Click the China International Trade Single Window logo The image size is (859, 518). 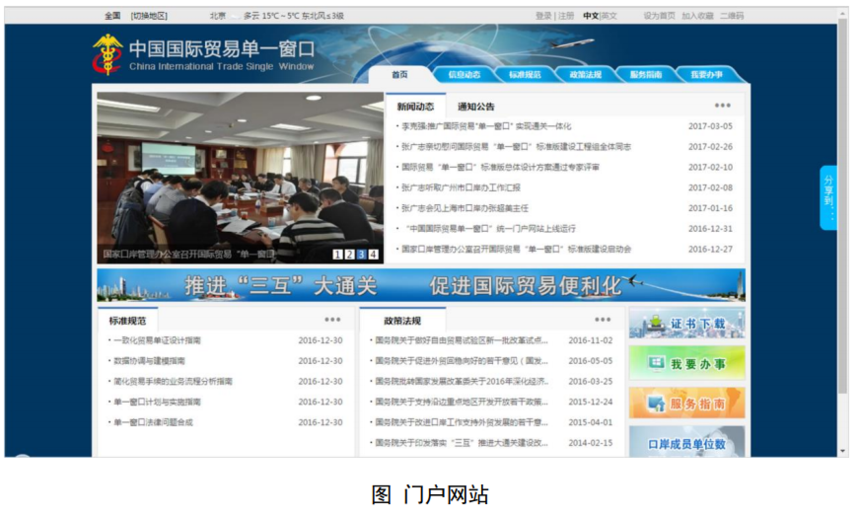(203, 54)
